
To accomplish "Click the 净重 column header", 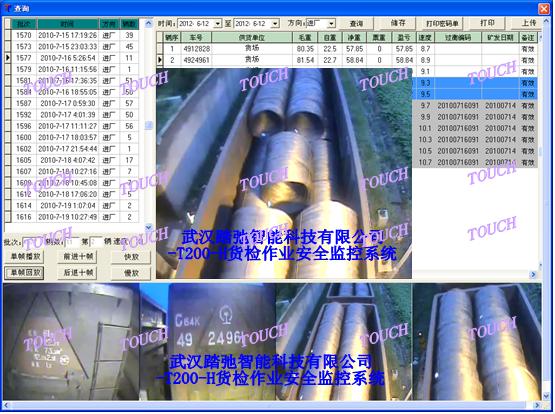I will [x=354, y=37].
